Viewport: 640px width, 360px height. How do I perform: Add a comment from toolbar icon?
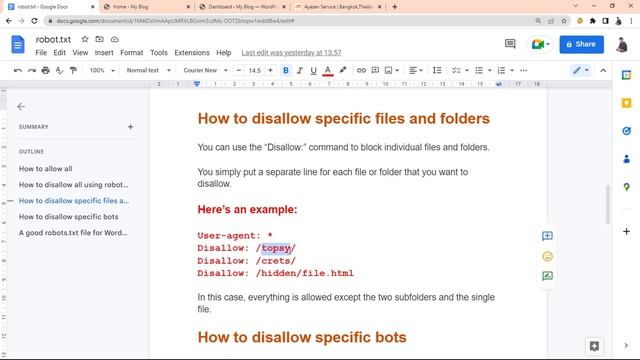pos(375,71)
